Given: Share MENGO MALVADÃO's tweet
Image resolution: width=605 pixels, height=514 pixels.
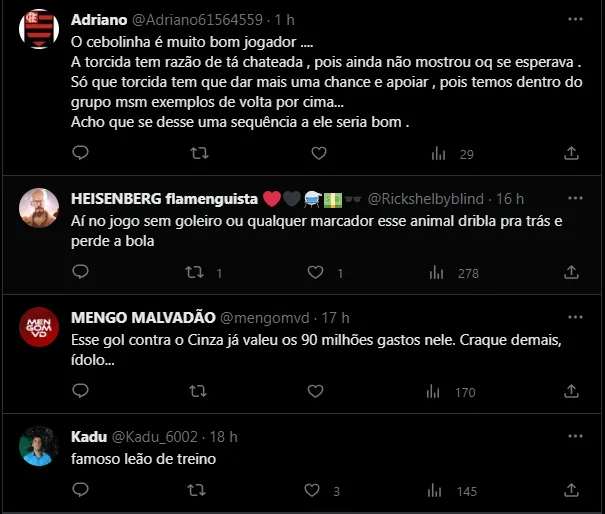Looking at the screenshot, I should click(571, 392).
